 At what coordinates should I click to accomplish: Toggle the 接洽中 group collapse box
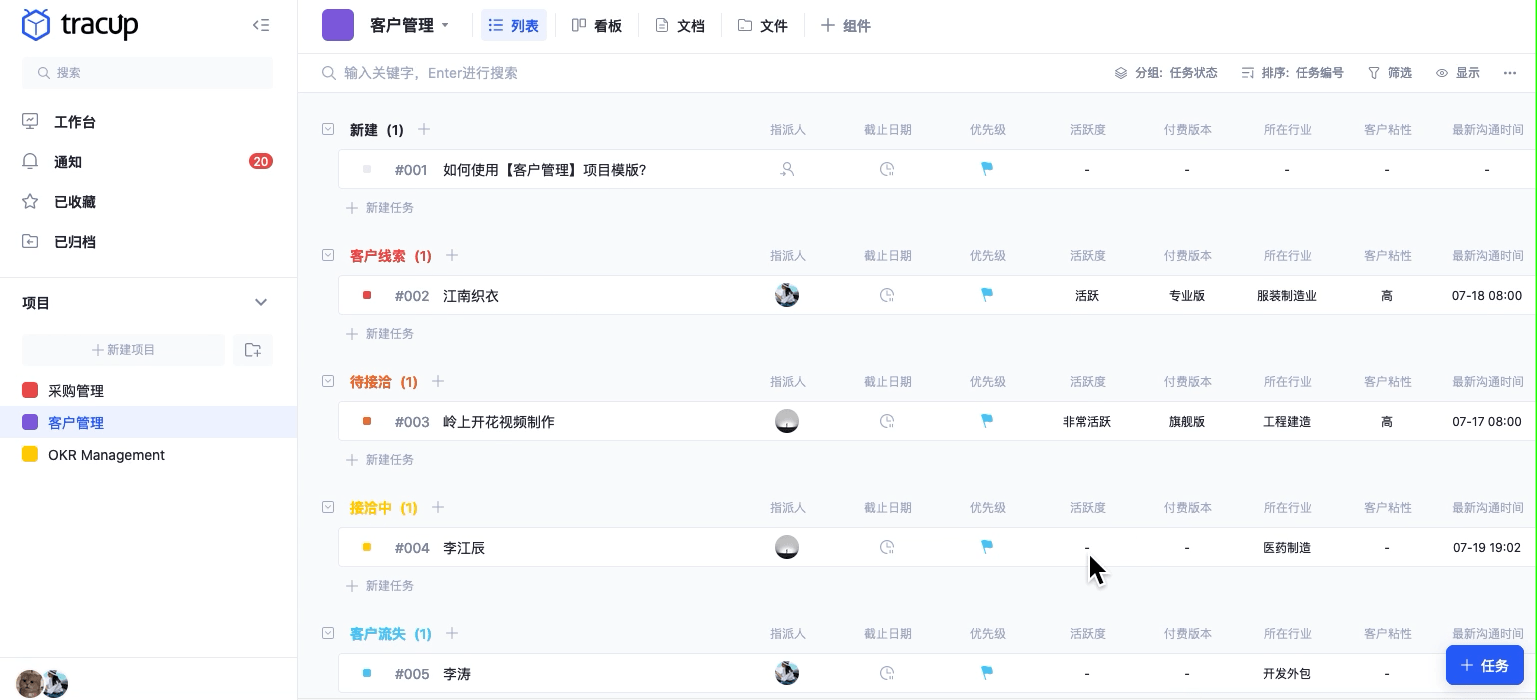(x=328, y=507)
